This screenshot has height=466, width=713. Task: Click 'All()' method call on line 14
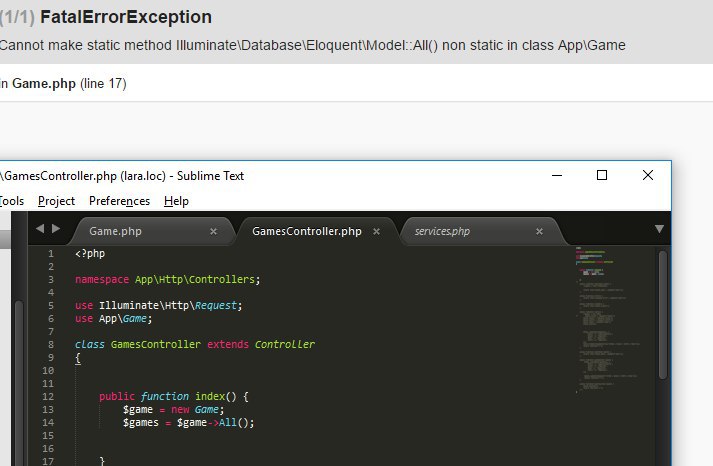click(x=233, y=423)
